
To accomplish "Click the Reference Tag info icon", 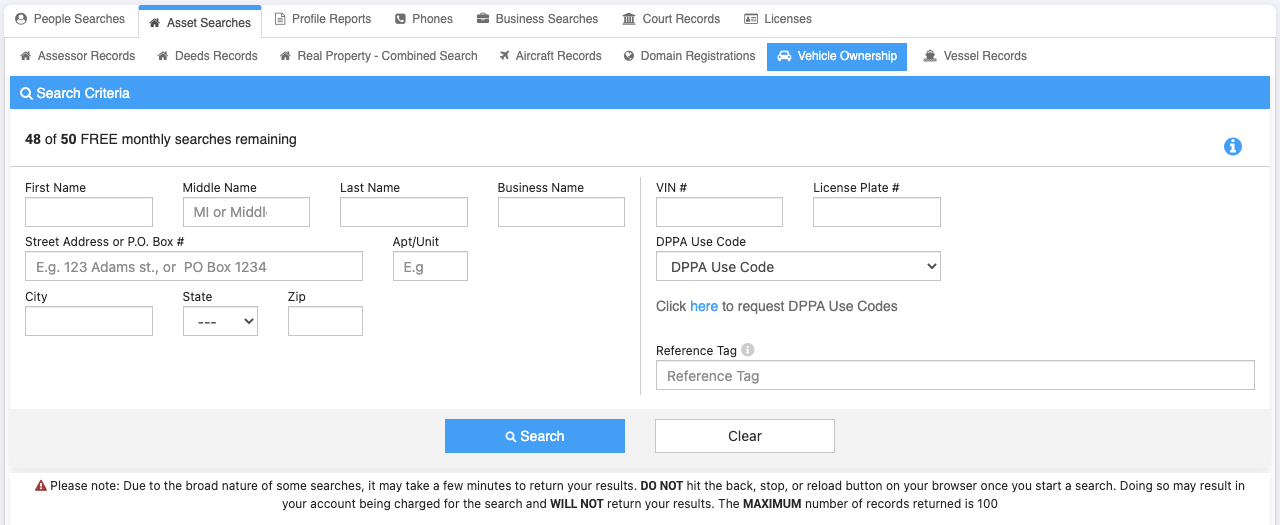I will coord(748,350).
